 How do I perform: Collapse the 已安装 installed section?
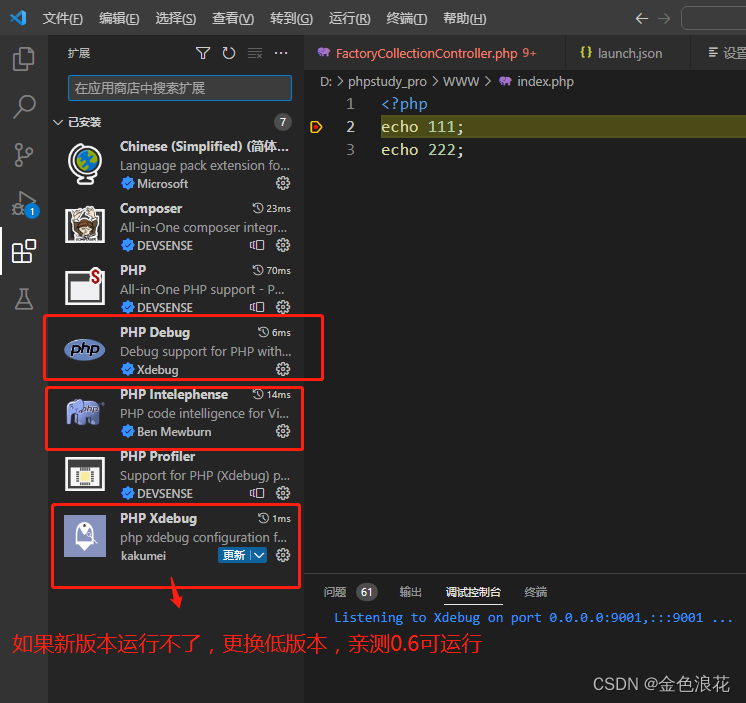[58, 122]
